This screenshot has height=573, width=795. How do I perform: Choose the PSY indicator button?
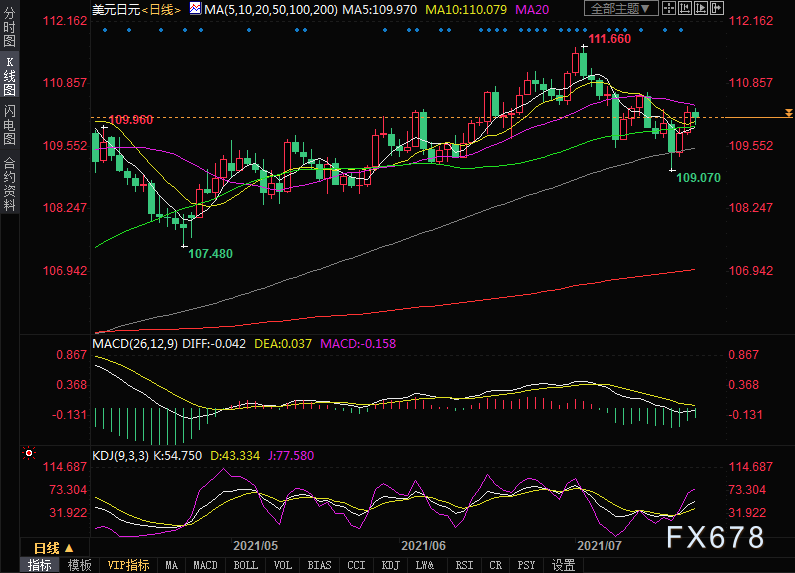click(x=526, y=565)
